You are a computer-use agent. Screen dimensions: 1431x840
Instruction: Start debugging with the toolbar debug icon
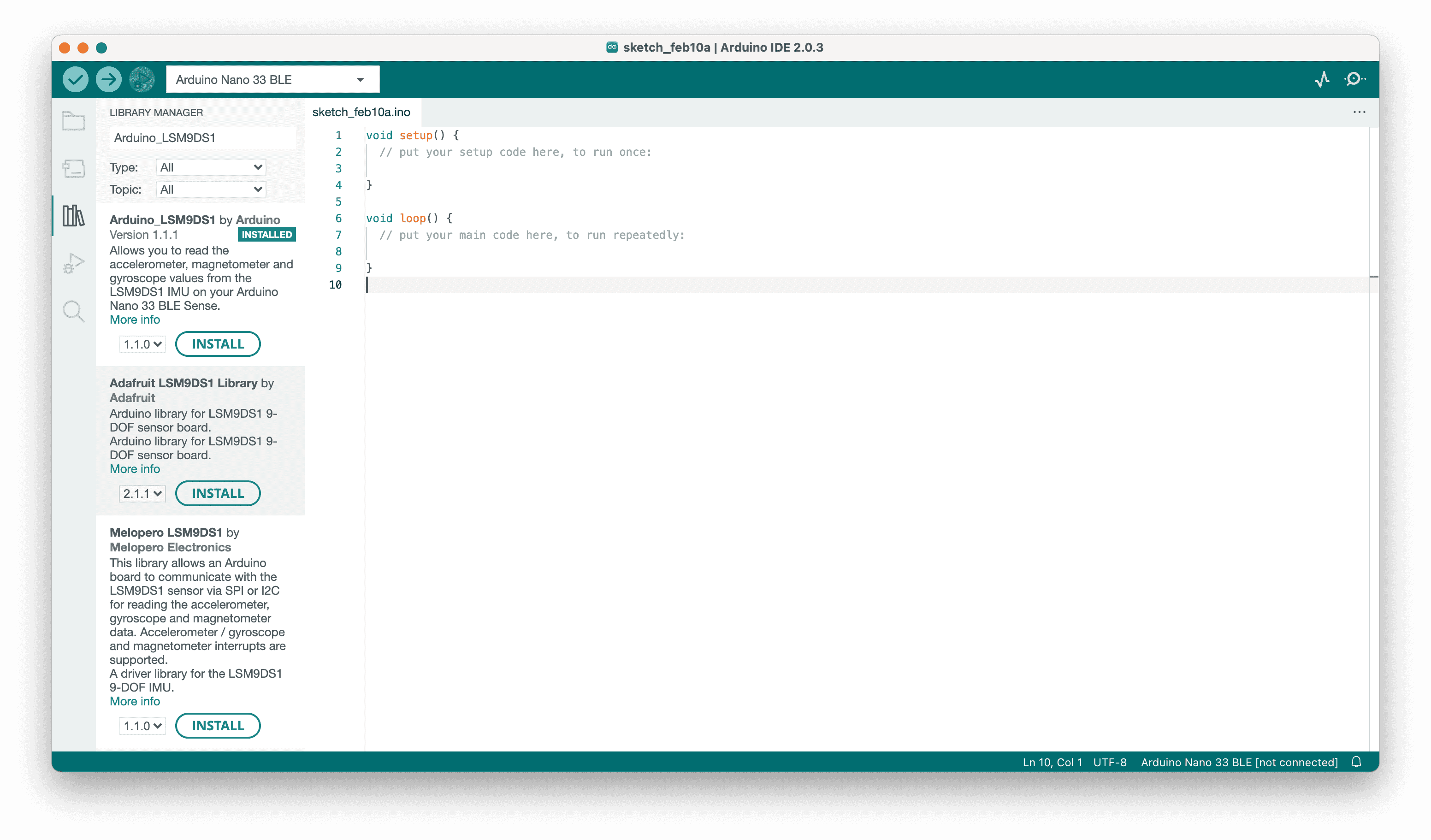pos(142,79)
